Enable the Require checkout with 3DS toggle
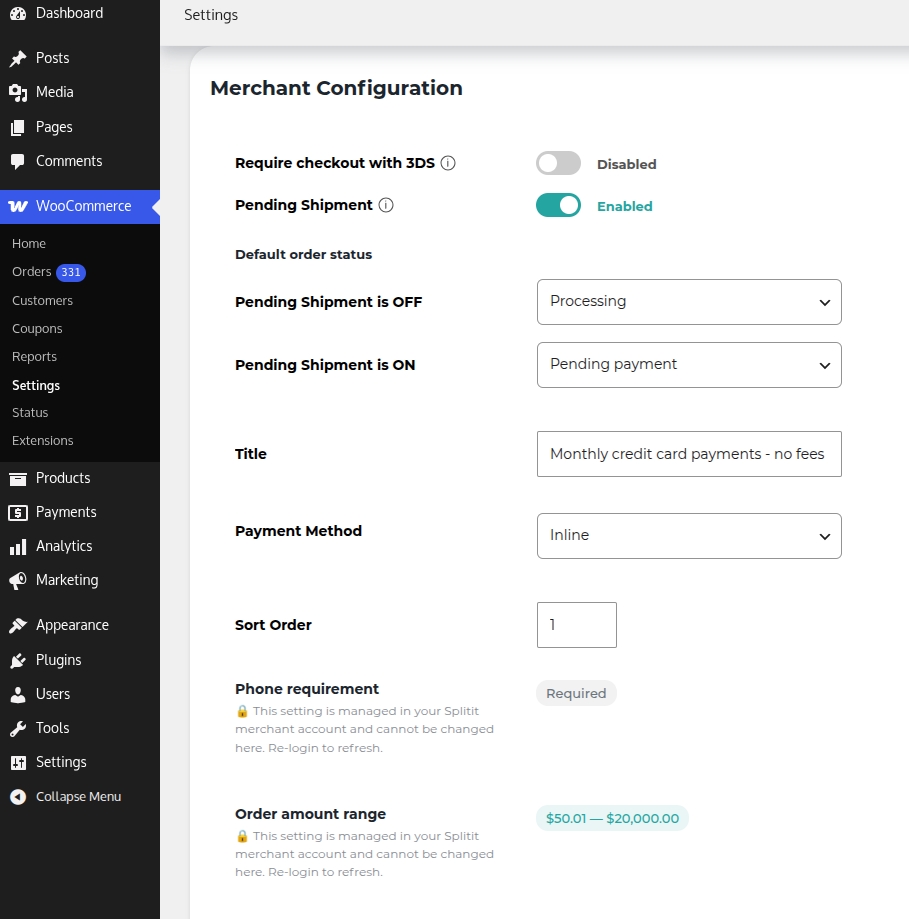 pyautogui.click(x=558, y=163)
